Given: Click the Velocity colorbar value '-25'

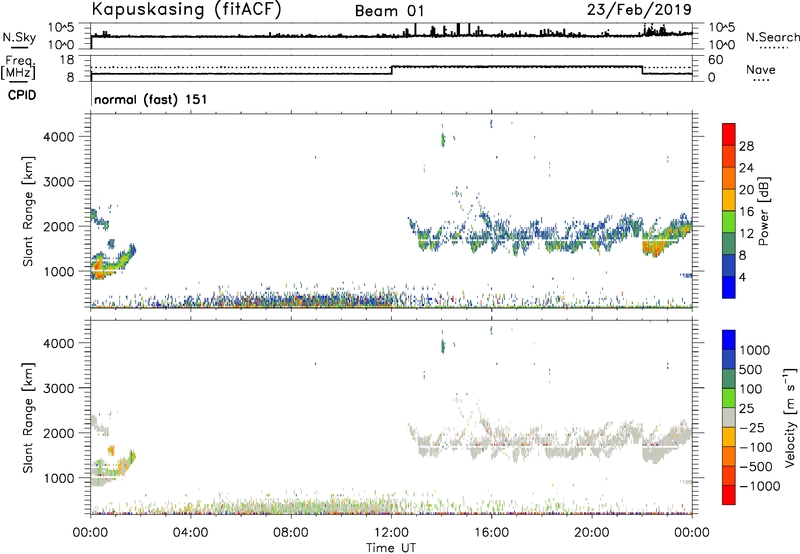Looking at the screenshot, I should tap(752, 427).
